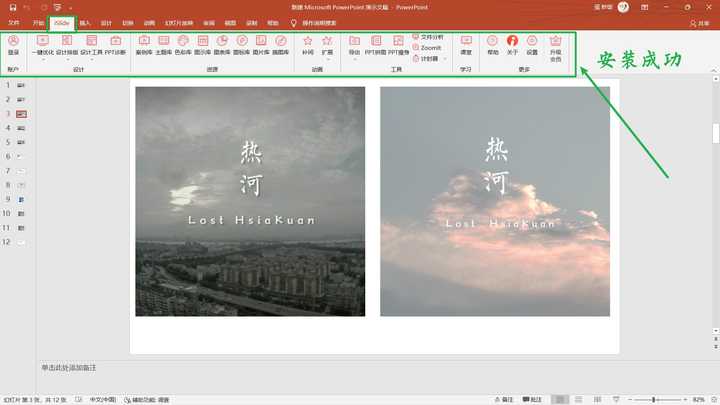Switch to Normal view in status bar
The image size is (720, 405).
coord(560,399)
